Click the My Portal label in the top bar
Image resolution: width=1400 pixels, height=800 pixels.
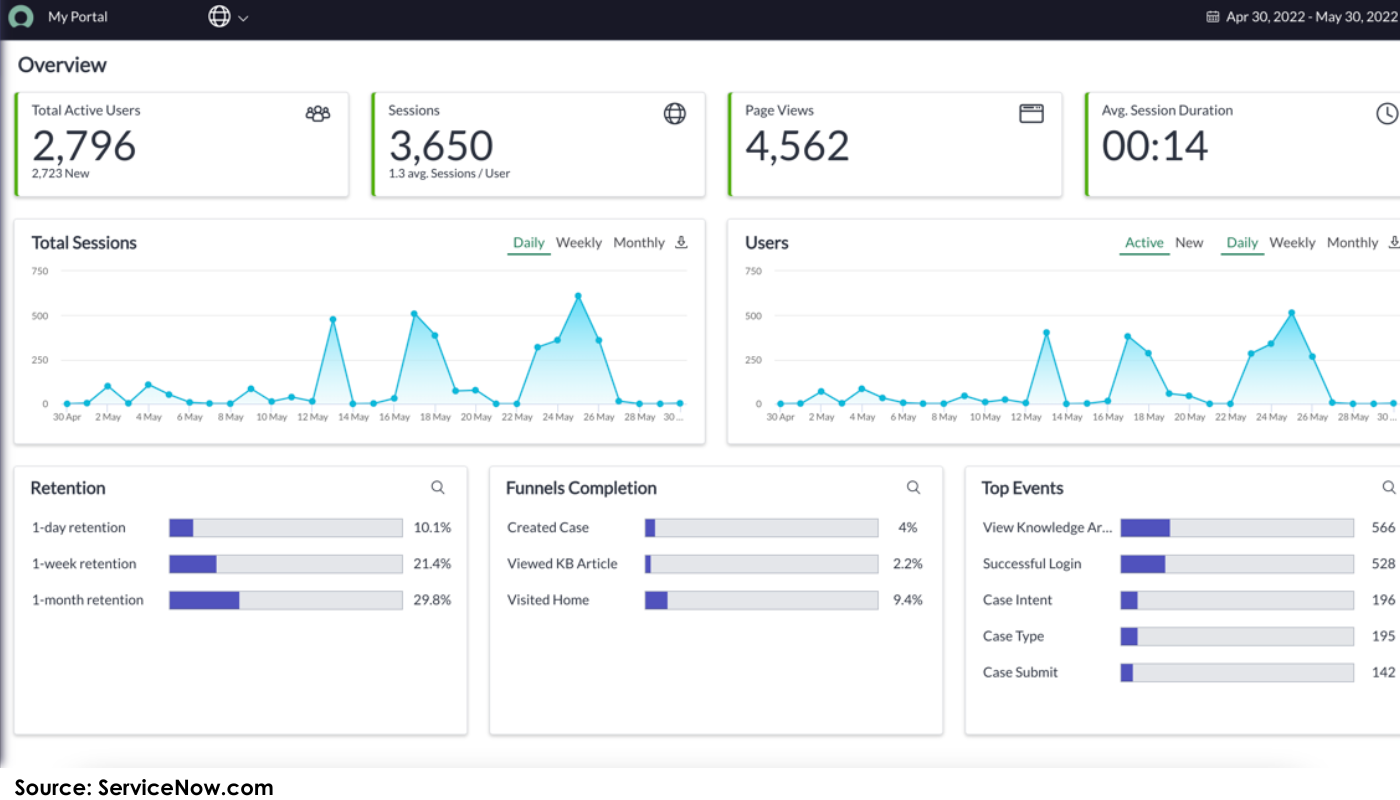[78, 17]
